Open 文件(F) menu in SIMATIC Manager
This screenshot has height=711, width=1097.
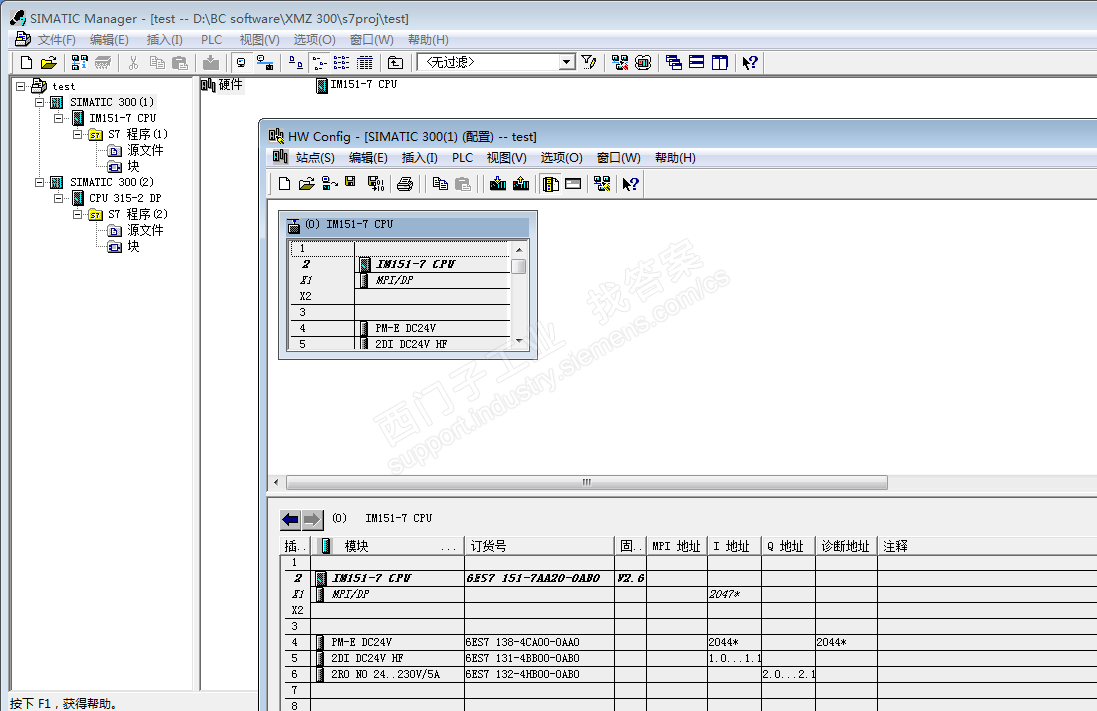(x=57, y=40)
